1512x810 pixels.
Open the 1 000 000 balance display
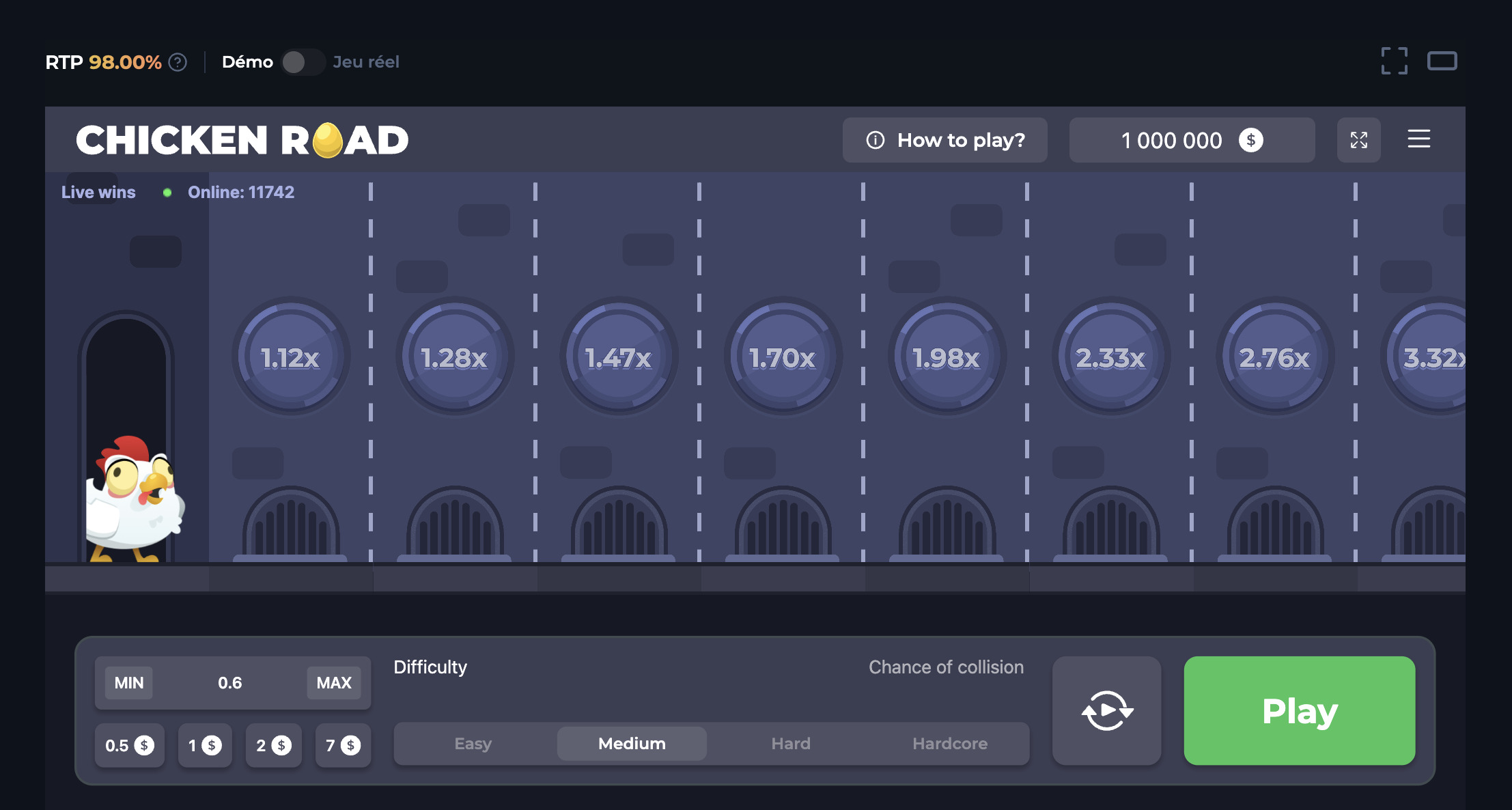tap(1191, 140)
